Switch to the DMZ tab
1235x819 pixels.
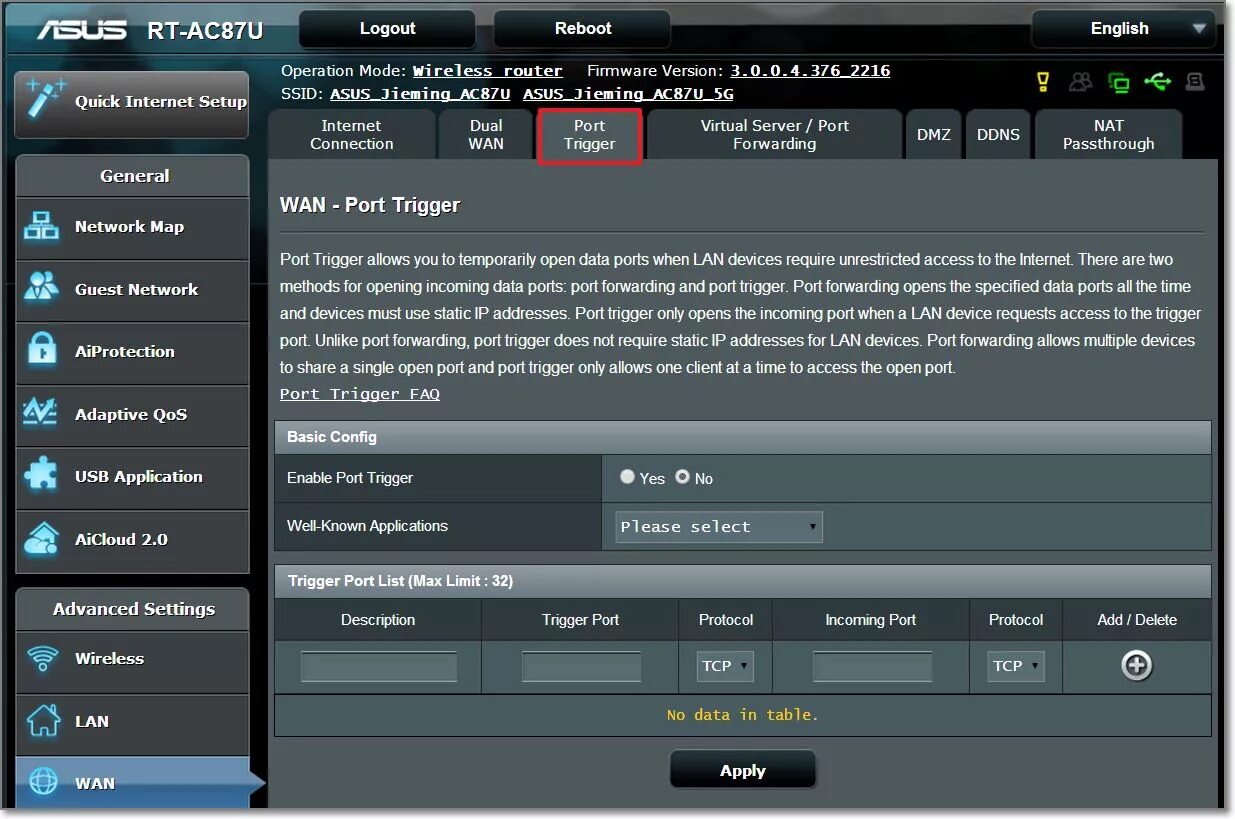[934, 135]
